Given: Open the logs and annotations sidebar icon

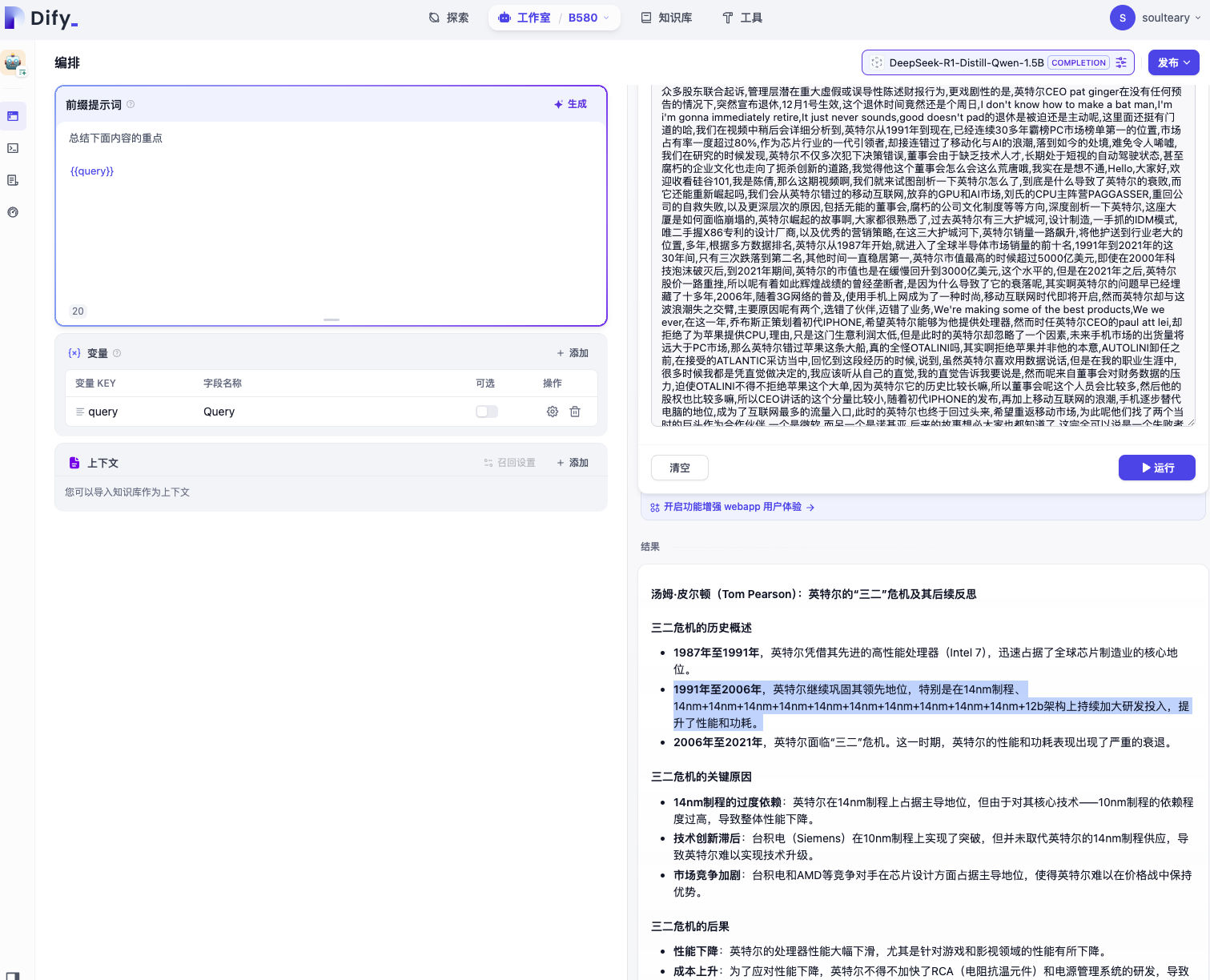Looking at the screenshot, I should pyautogui.click(x=13, y=180).
